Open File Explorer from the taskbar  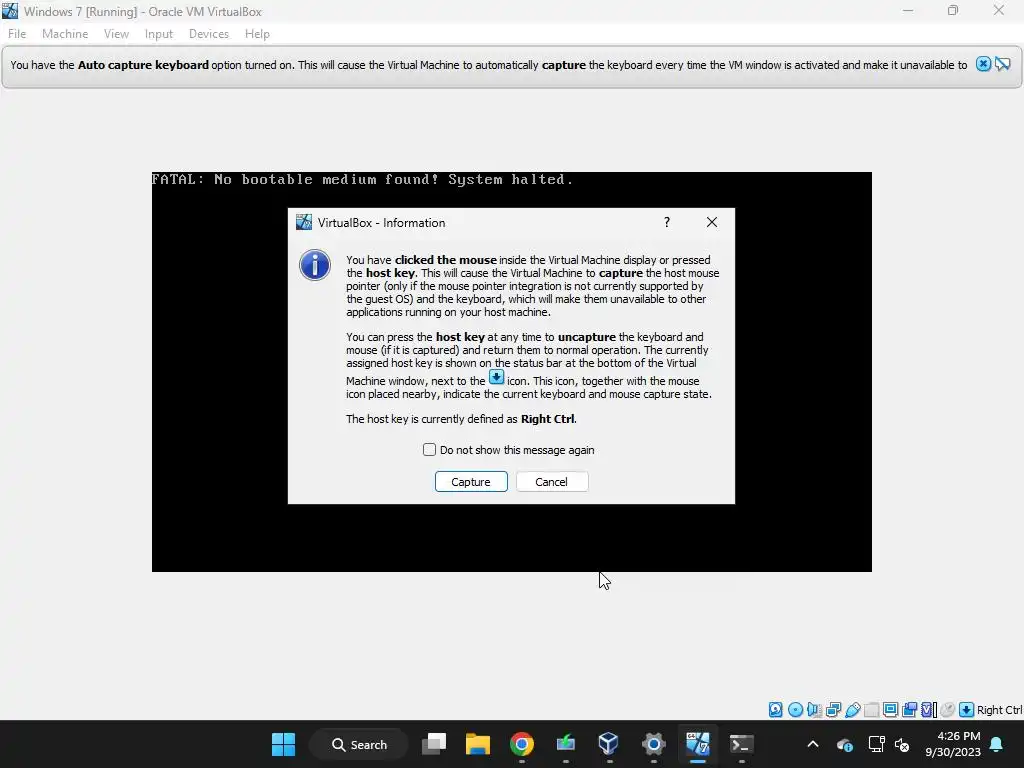click(x=477, y=744)
